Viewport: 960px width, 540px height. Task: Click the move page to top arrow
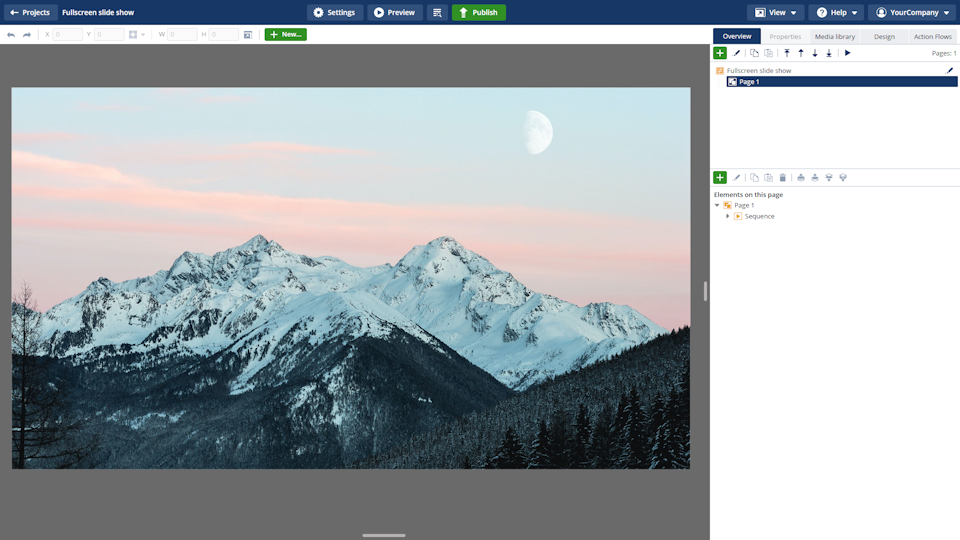pos(787,53)
